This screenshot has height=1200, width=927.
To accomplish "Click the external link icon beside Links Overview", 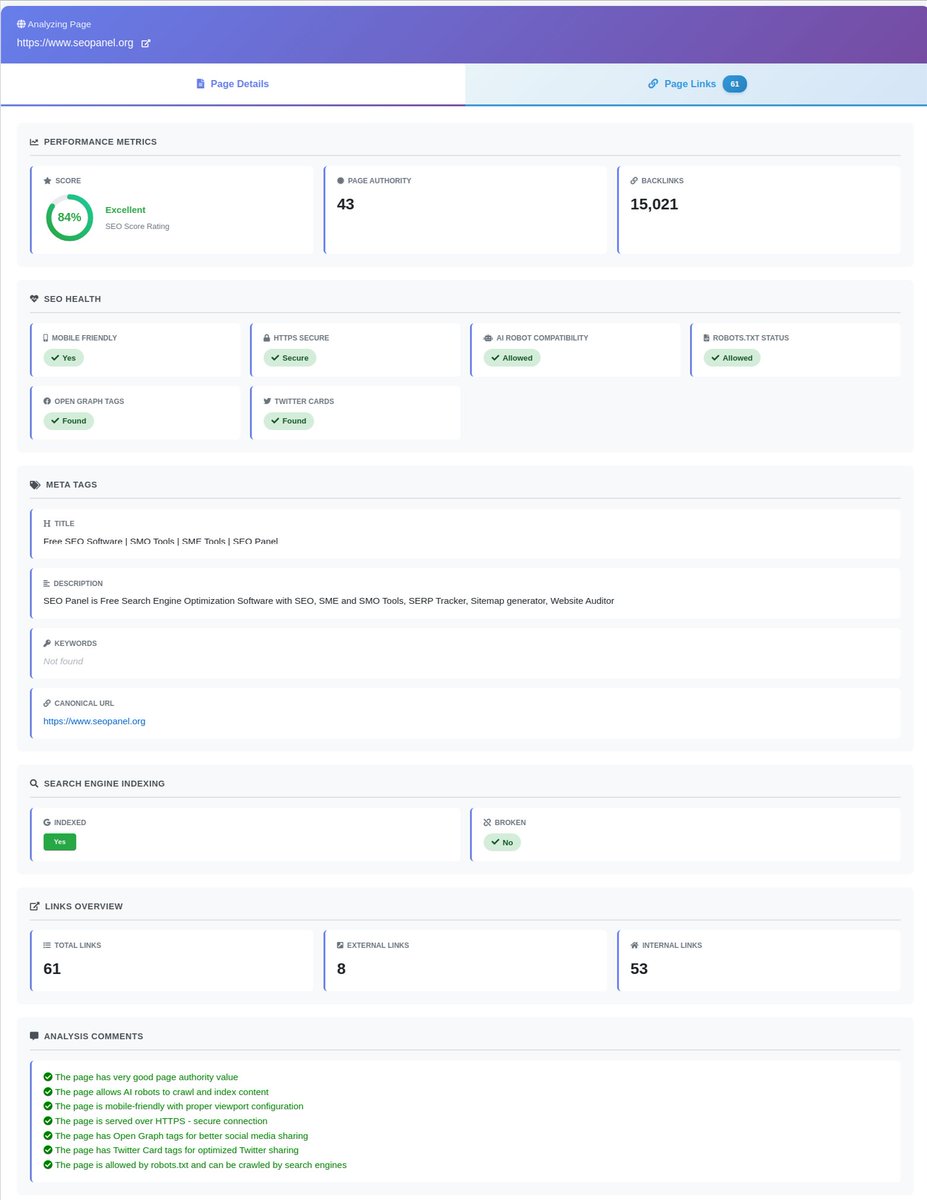I will pyautogui.click(x=34, y=906).
